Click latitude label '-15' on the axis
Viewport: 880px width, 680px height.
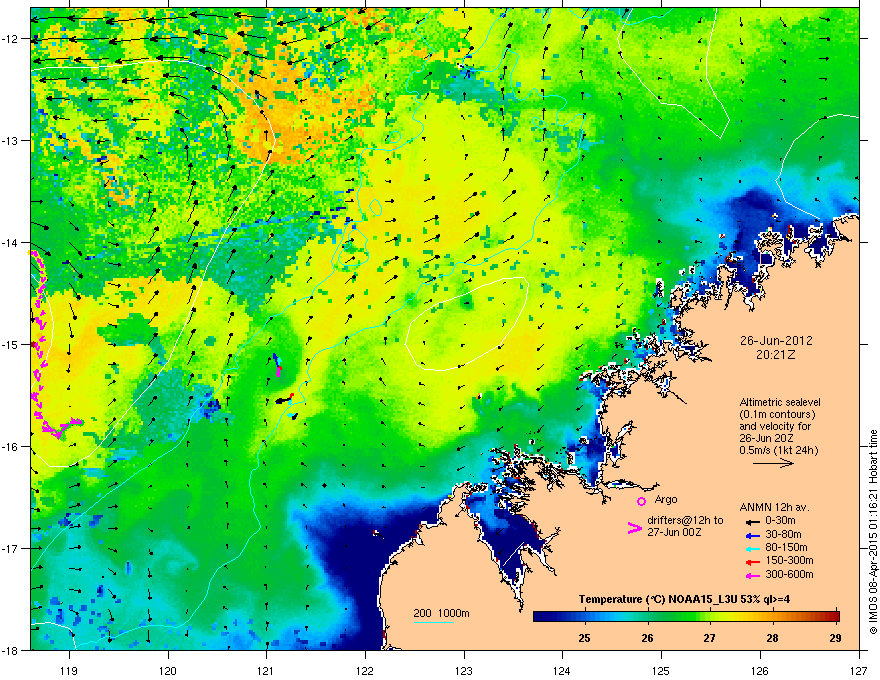click(11, 344)
